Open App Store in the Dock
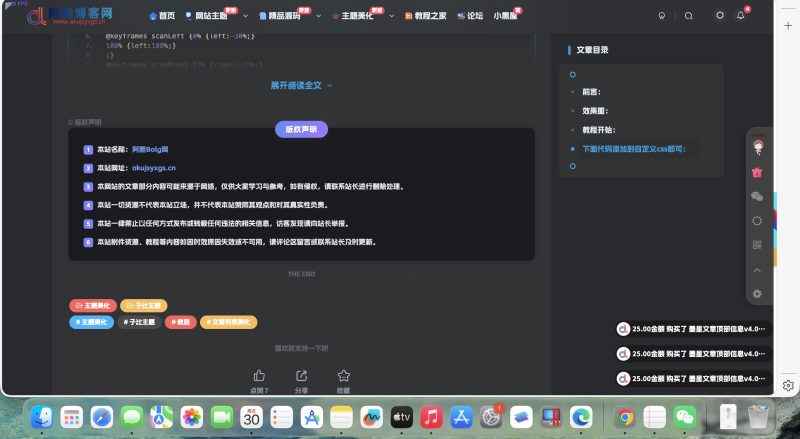The height and width of the screenshot is (439, 800). 461,417
